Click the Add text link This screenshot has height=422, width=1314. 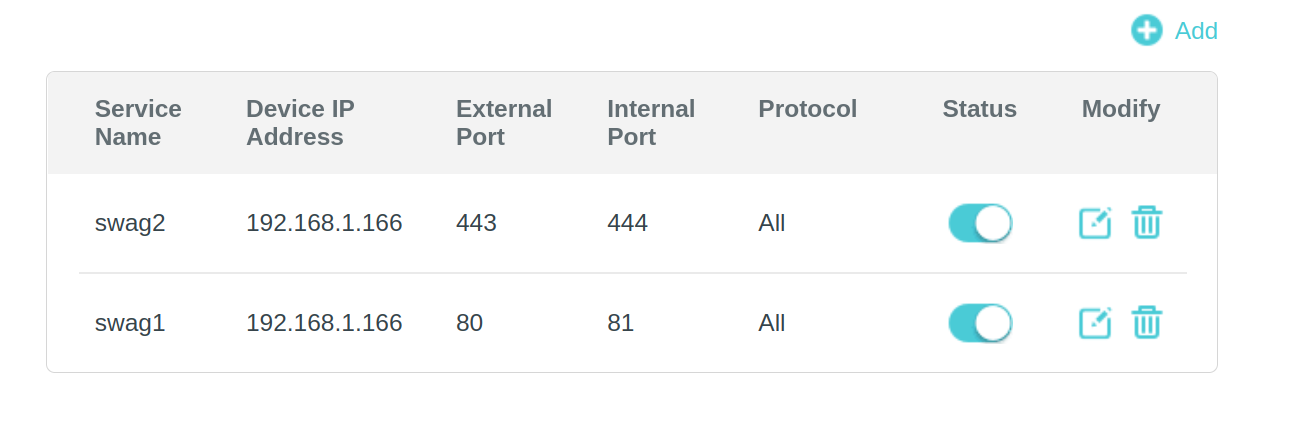(x=1196, y=31)
